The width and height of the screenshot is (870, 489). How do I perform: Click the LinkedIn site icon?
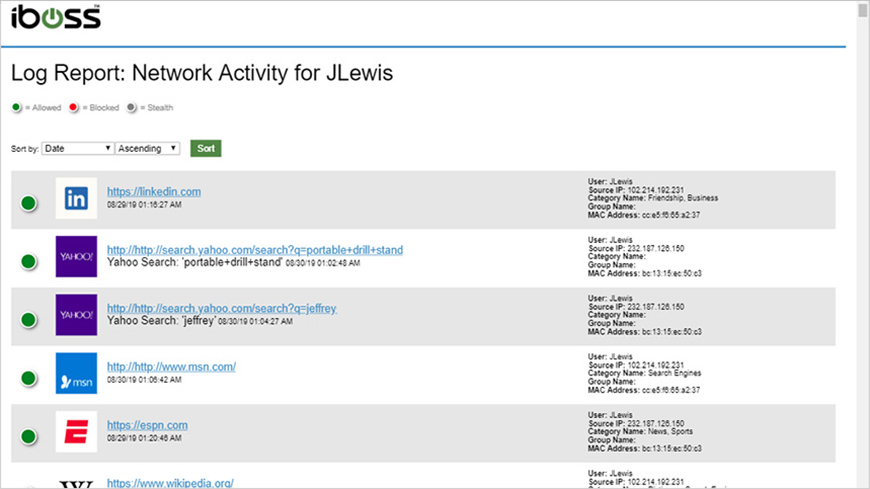click(76, 198)
